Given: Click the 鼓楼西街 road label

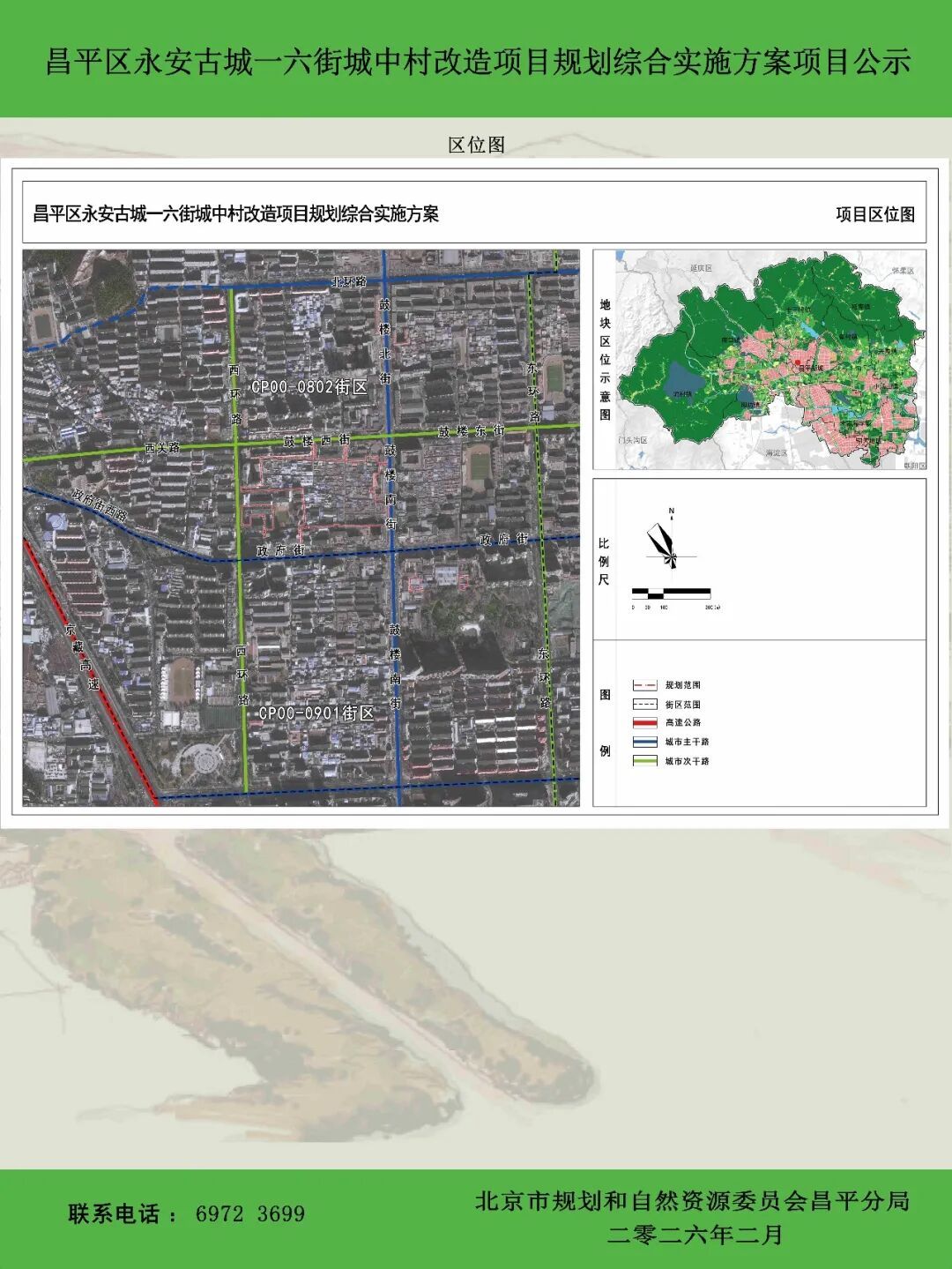Looking at the screenshot, I should point(316,440).
